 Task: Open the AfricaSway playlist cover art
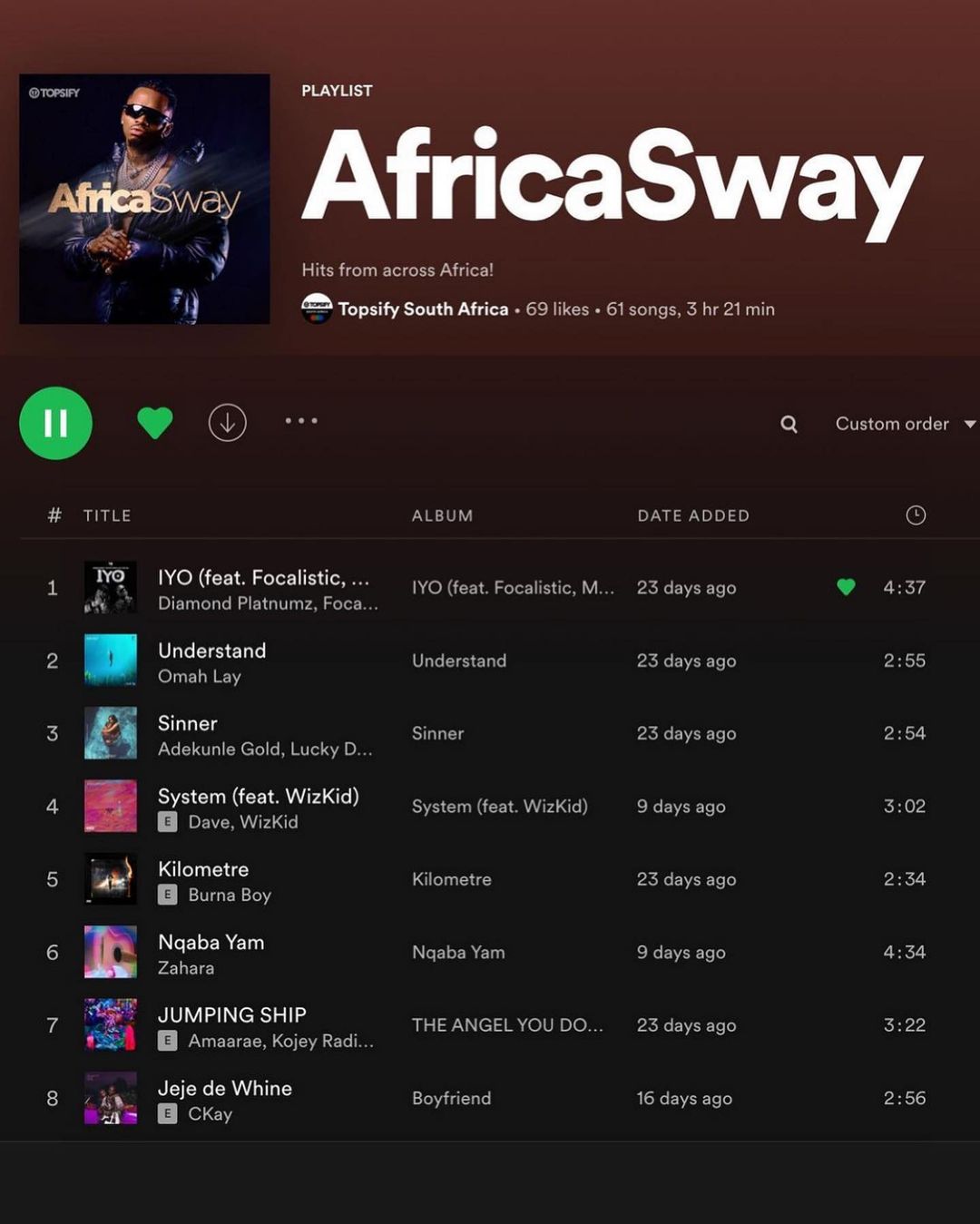[144, 199]
